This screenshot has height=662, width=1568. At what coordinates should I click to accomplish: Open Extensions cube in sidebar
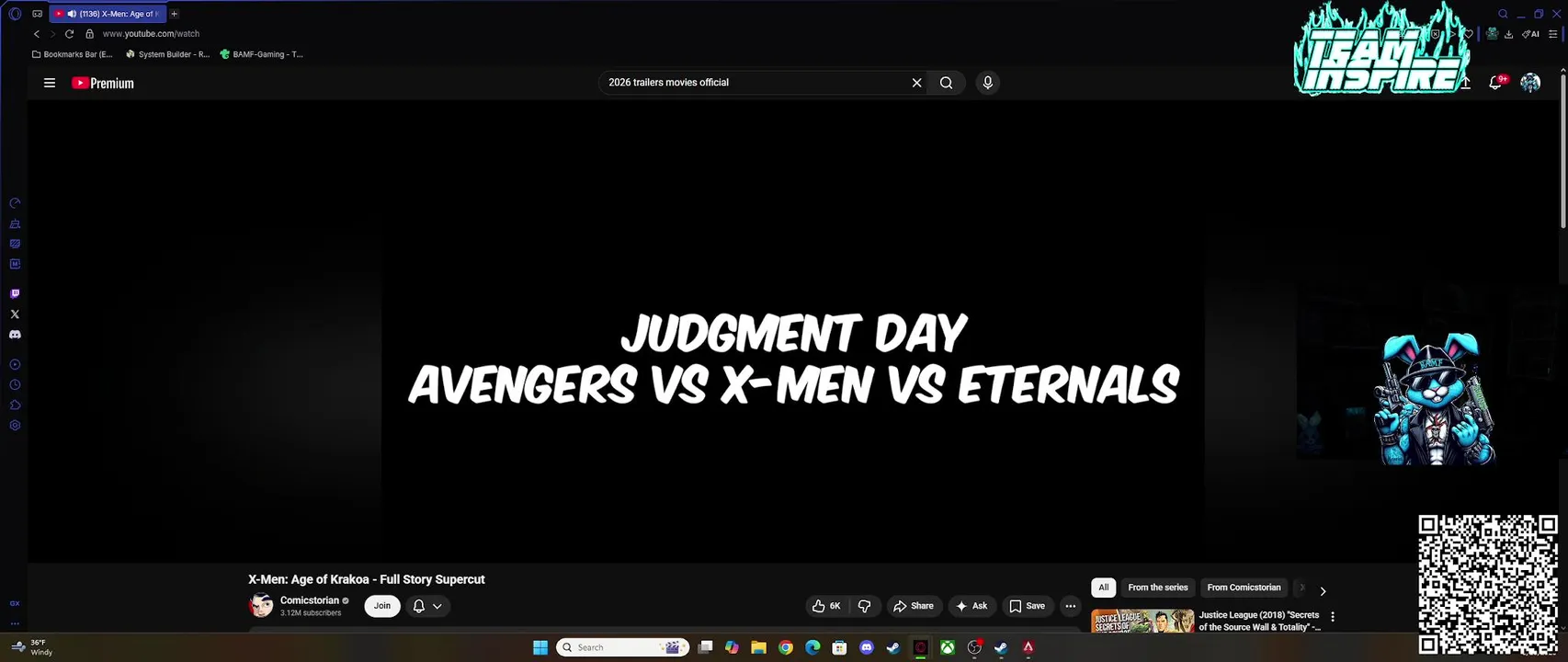coord(15,405)
